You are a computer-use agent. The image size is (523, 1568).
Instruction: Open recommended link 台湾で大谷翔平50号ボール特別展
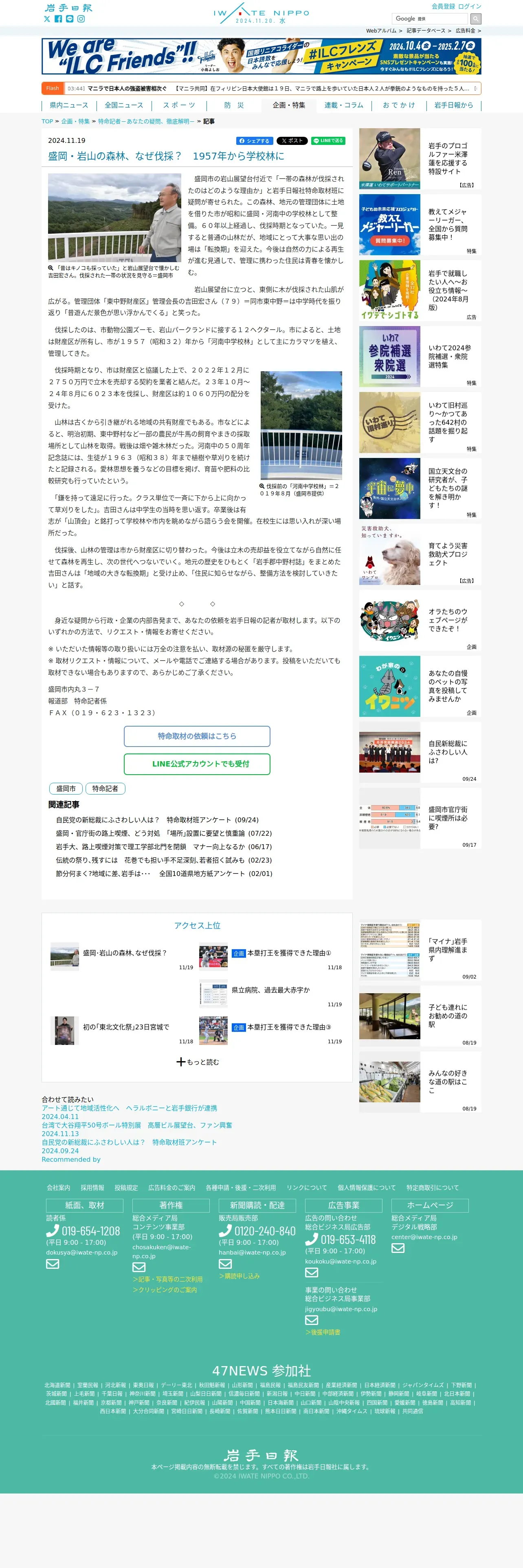[x=137, y=1125]
